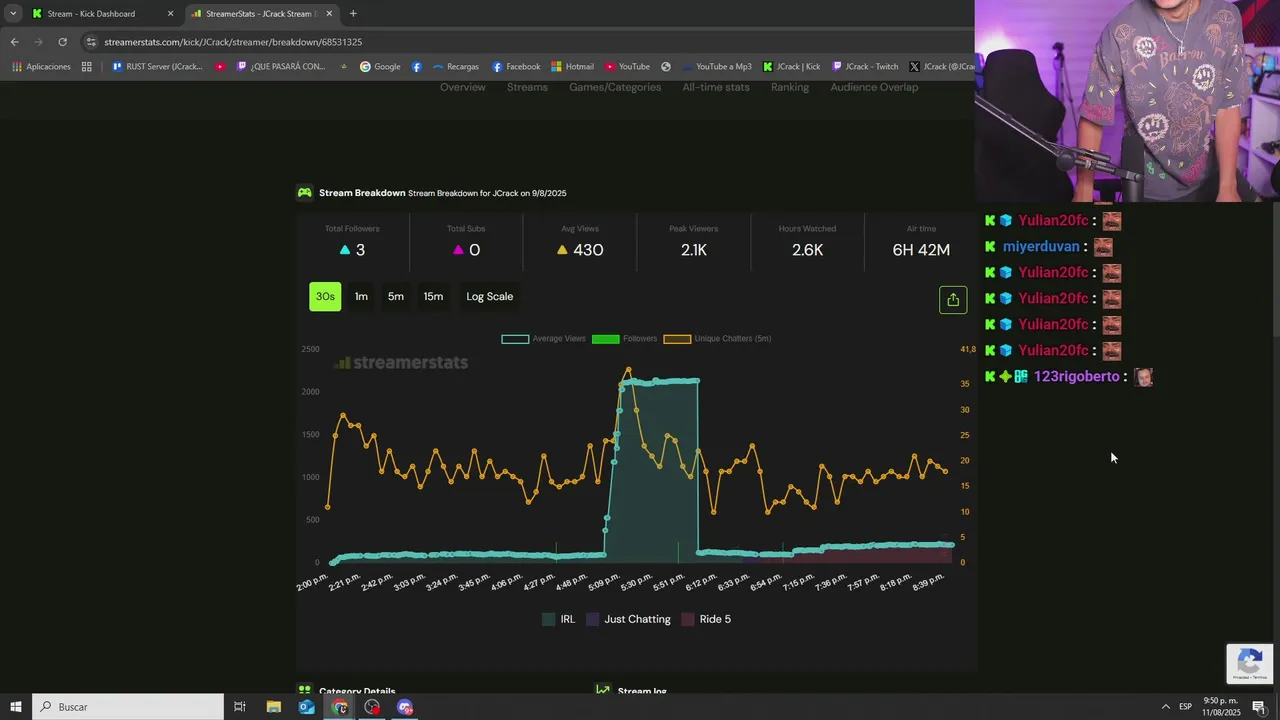Click the Ride 5 category swatch
This screenshot has height=720, width=1280.
point(687,619)
